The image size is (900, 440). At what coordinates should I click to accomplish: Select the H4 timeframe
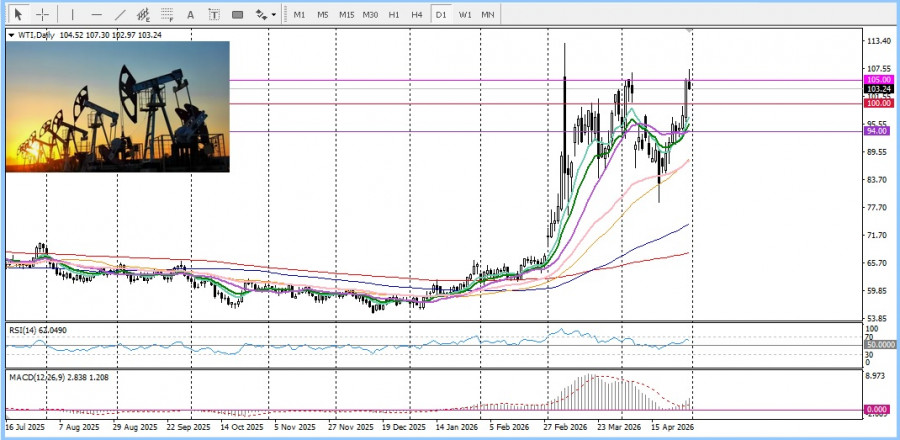[417, 15]
